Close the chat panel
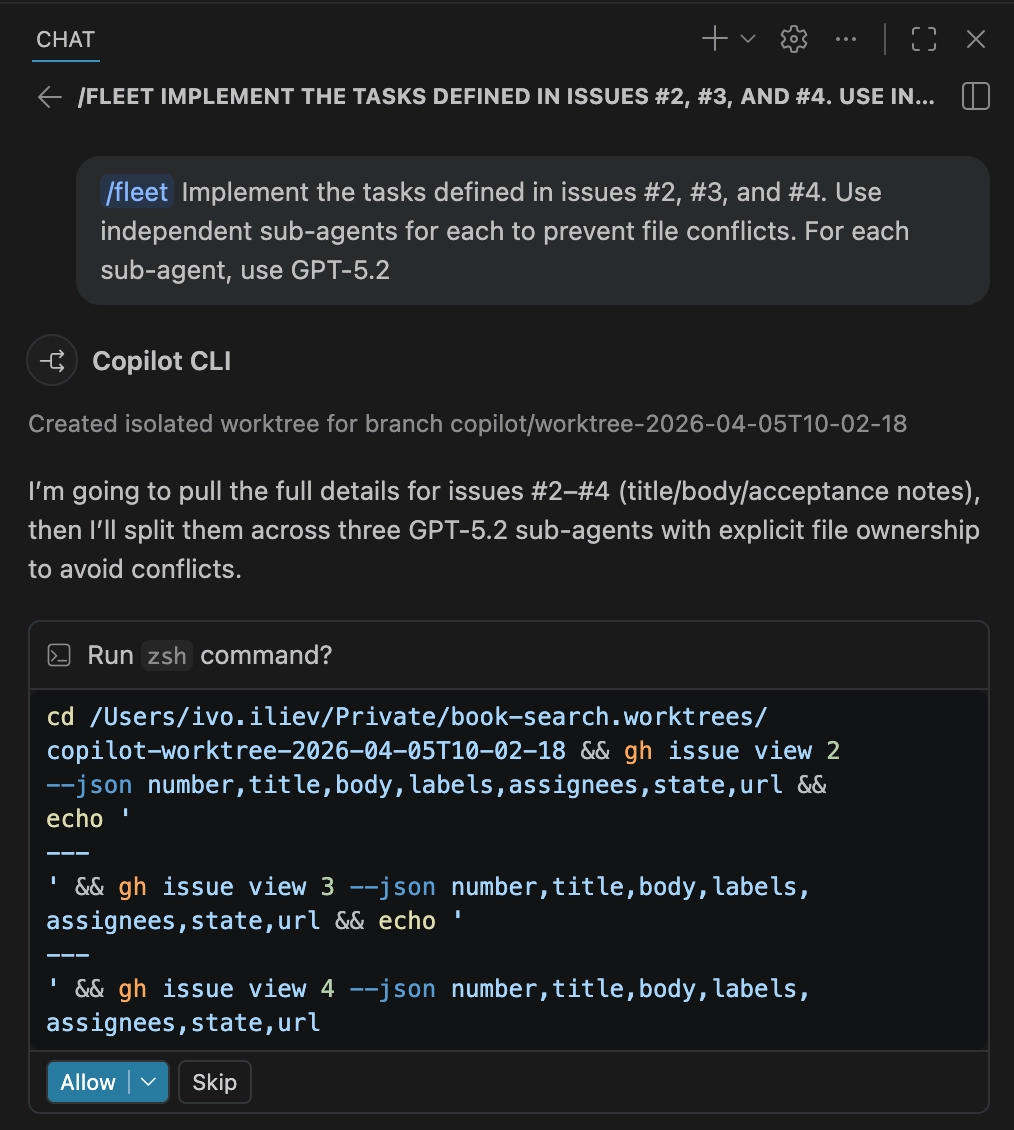1014x1130 pixels. (x=976, y=39)
